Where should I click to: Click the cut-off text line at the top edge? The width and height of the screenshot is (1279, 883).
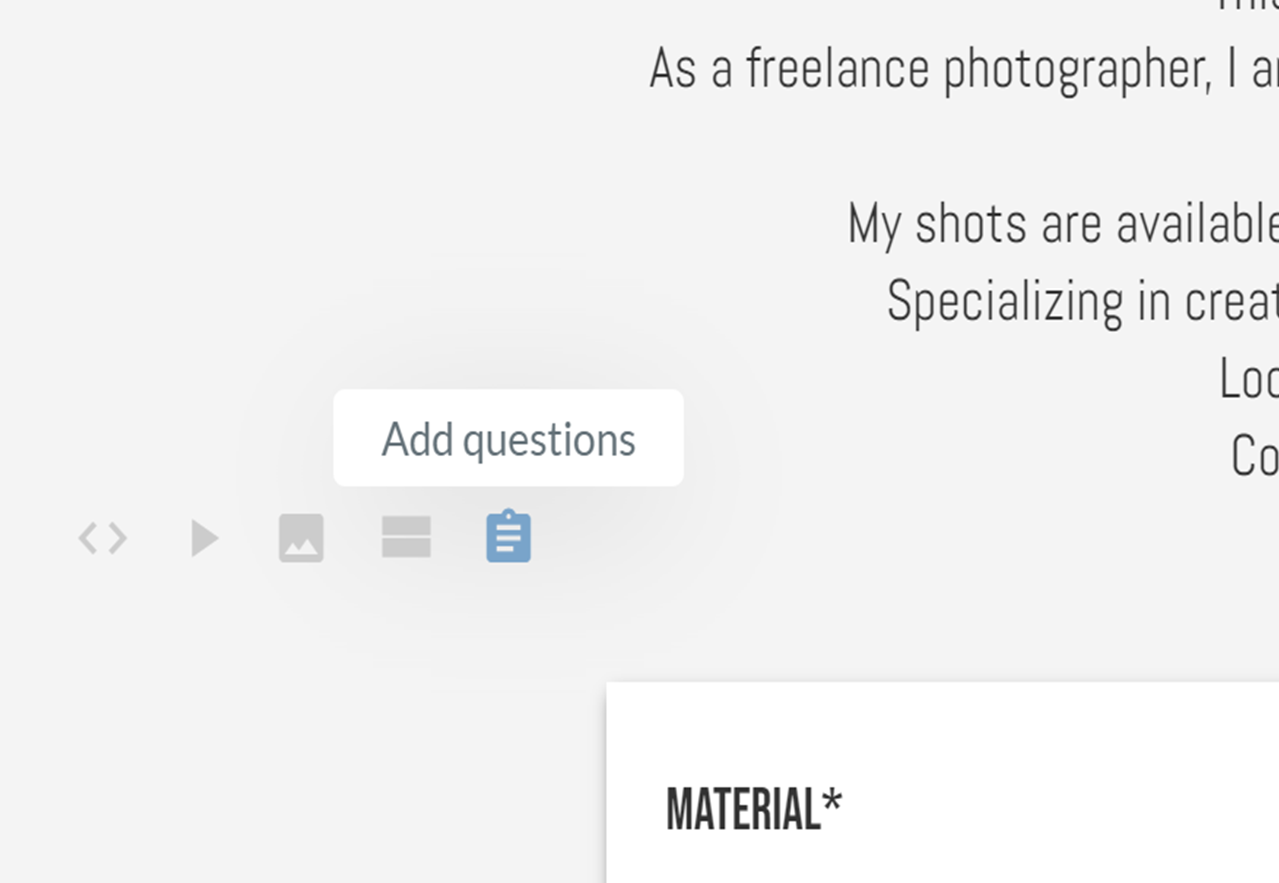[1247, 6]
